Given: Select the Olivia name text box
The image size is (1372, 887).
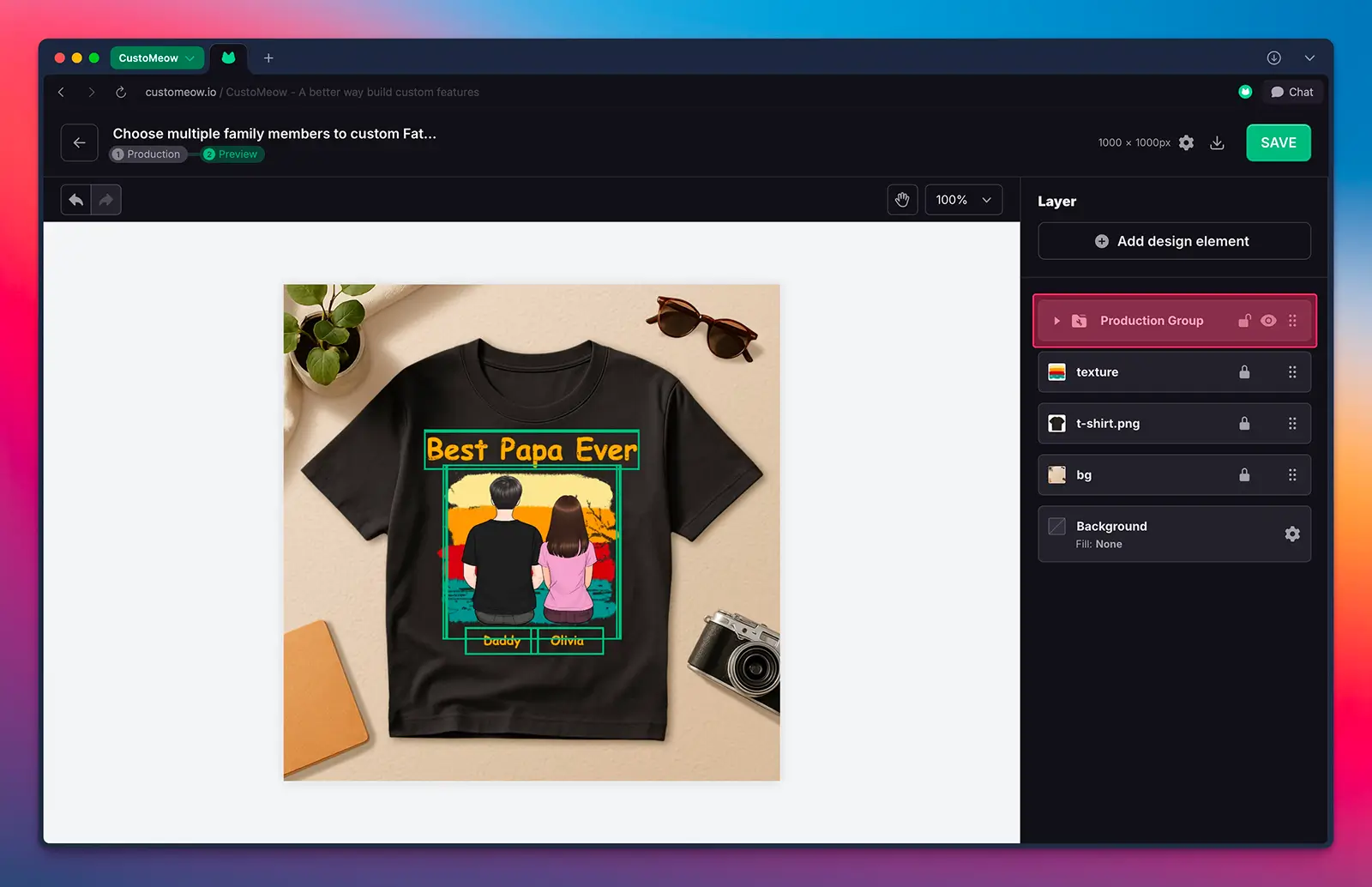Looking at the screenshot, I should [570, 641].
